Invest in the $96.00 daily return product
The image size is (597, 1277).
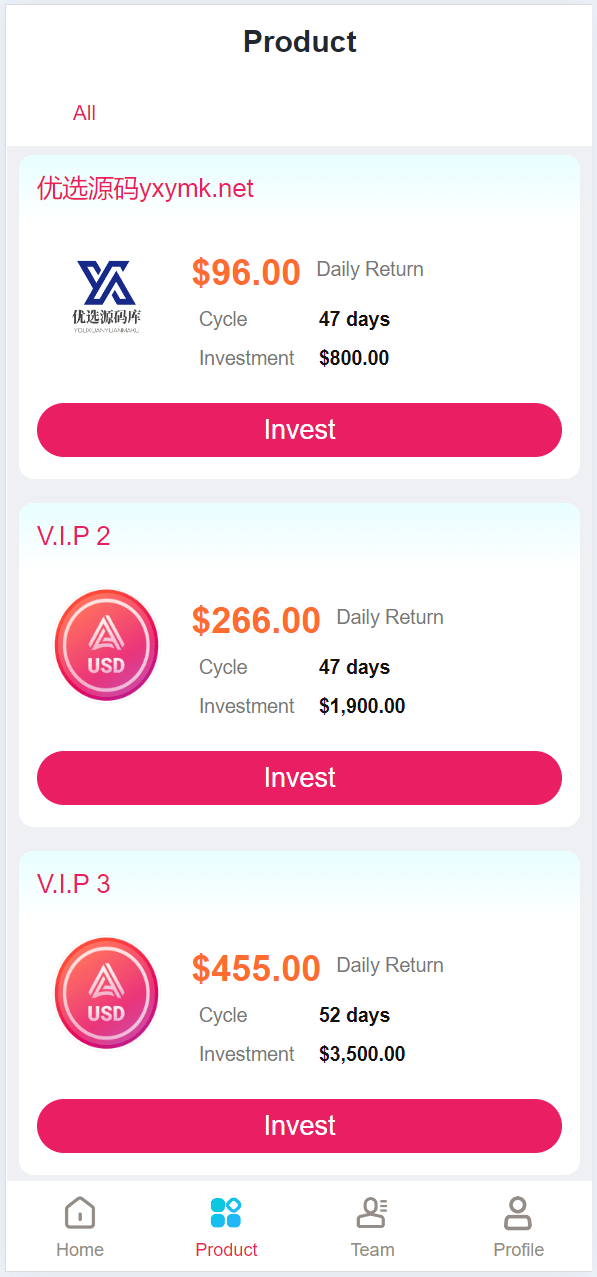pyautogui.click(x=299, y=430)
